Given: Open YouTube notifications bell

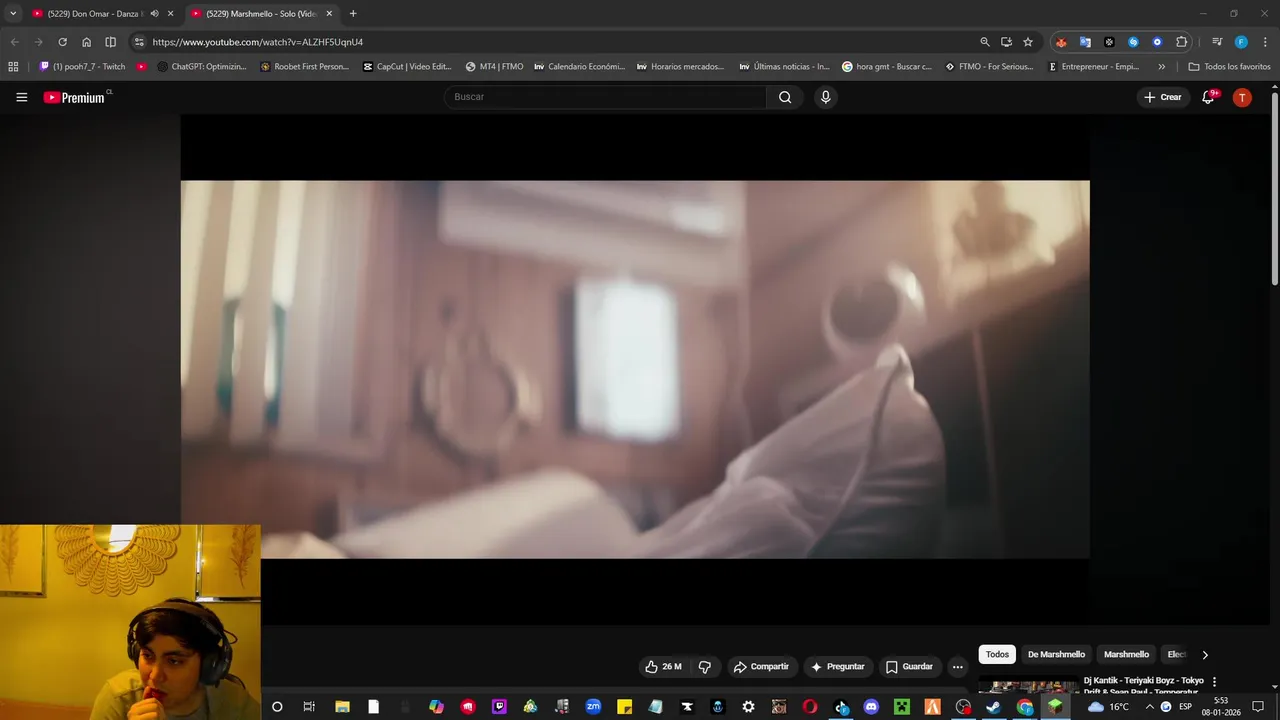Looking at the screenshot, I should coord(1208,97).
